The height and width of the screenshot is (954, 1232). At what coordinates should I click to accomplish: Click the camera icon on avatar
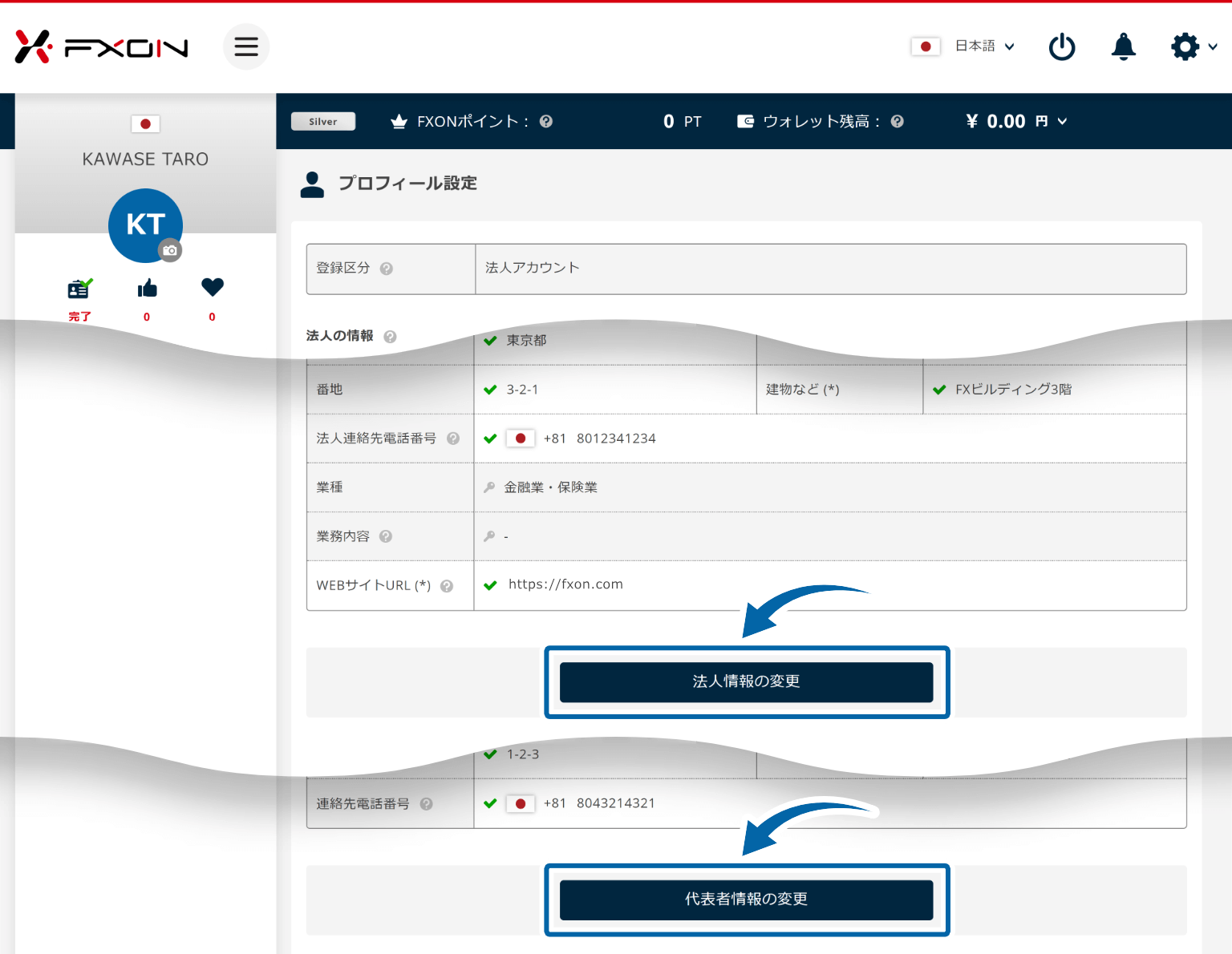click(169, 250)
